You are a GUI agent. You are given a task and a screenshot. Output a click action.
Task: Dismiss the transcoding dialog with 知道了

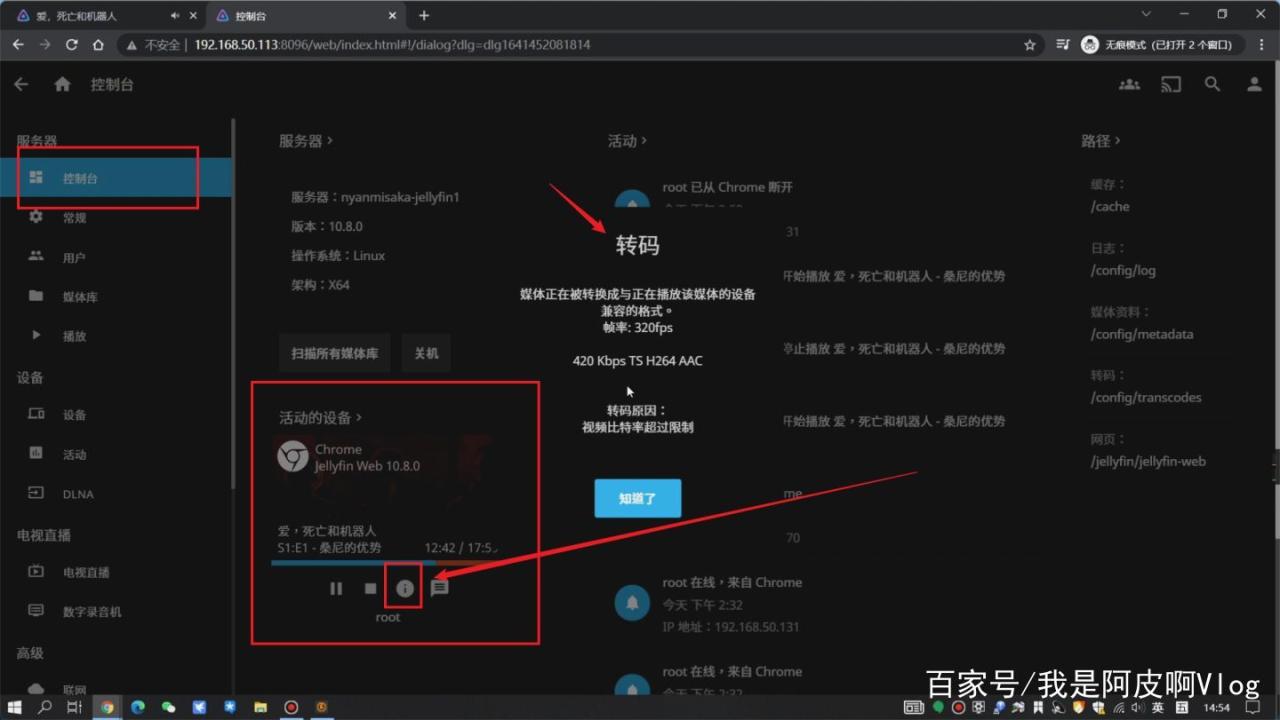coord(637,498)
